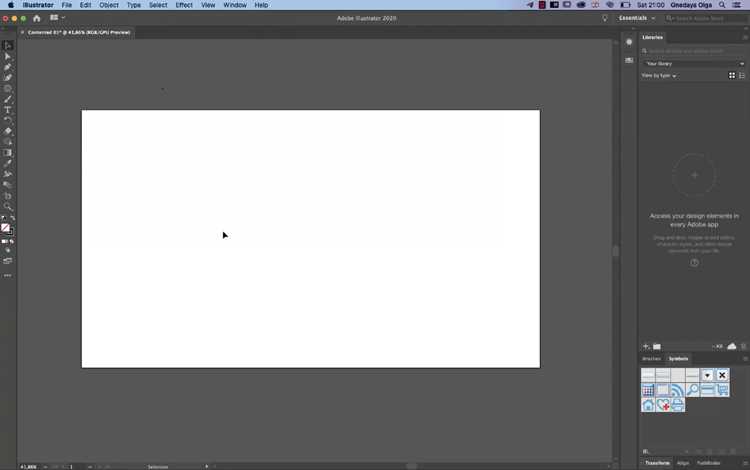The image size is (750, 470).
Task: Select the printer symbol
Action: 677,405
